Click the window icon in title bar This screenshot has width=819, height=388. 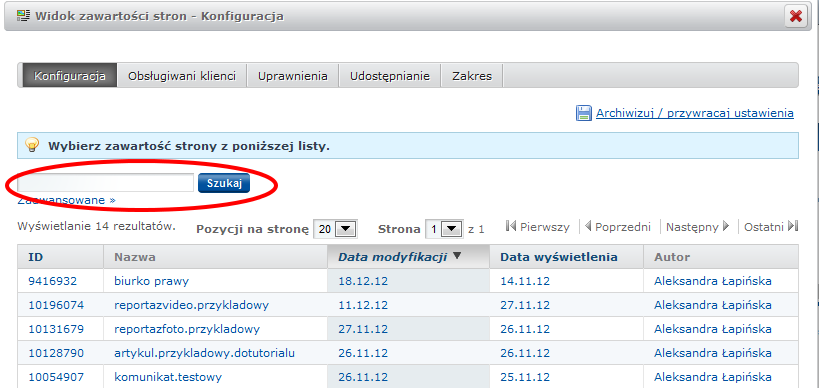24,16
